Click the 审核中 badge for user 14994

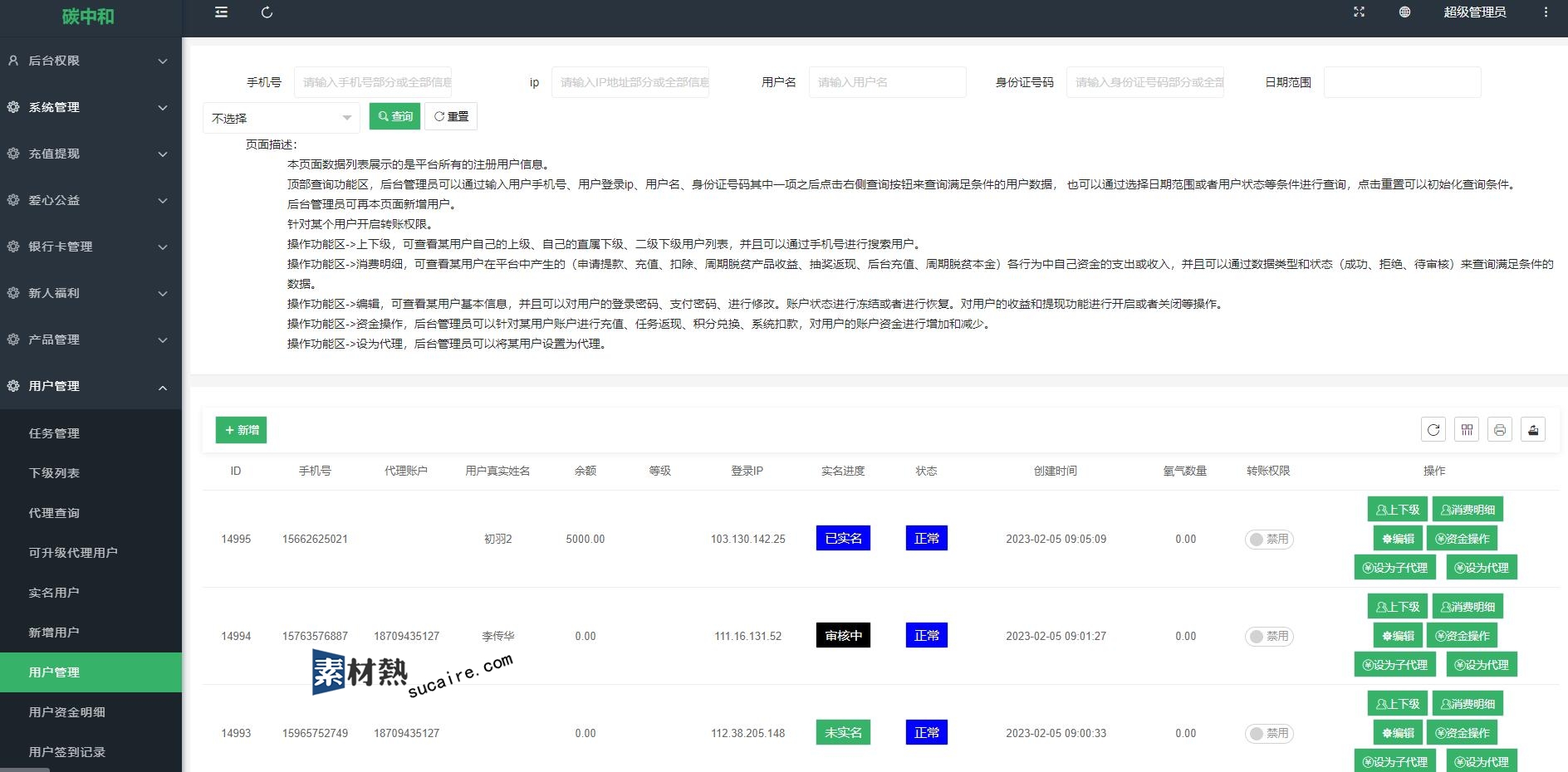tap(843, 635)
